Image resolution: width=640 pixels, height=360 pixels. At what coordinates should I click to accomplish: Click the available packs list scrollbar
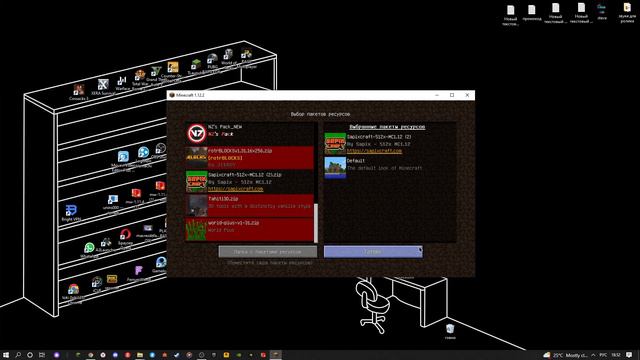point(316,222)
